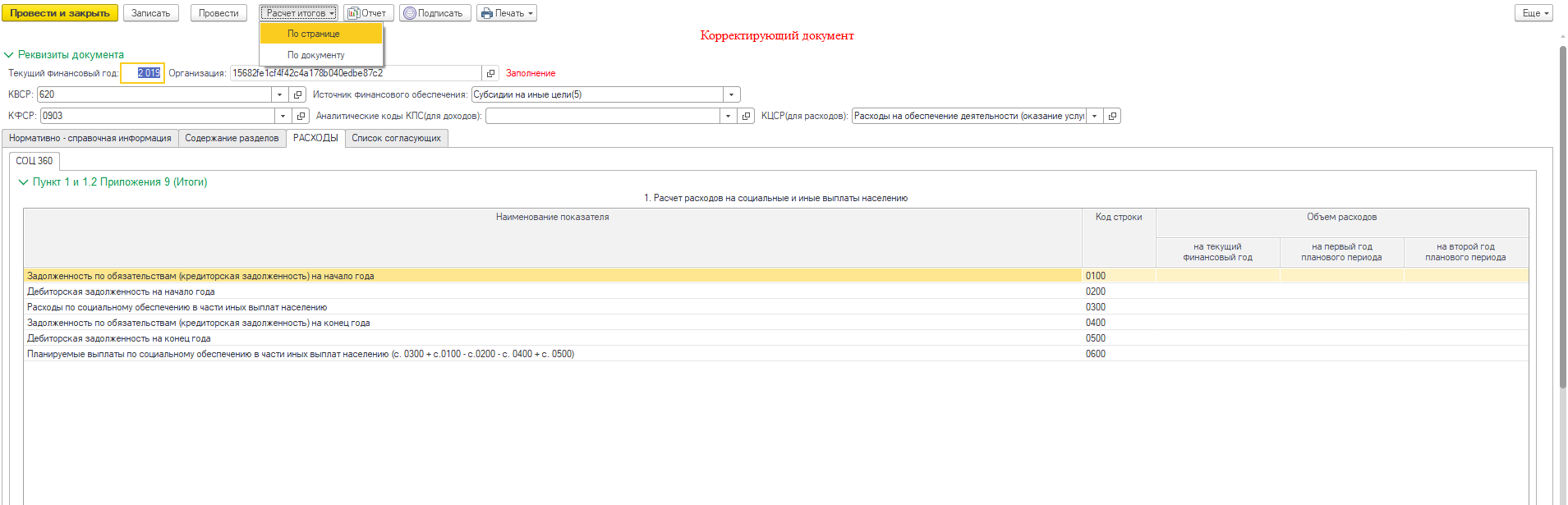Click the Подписать sign button

point(435,13)
